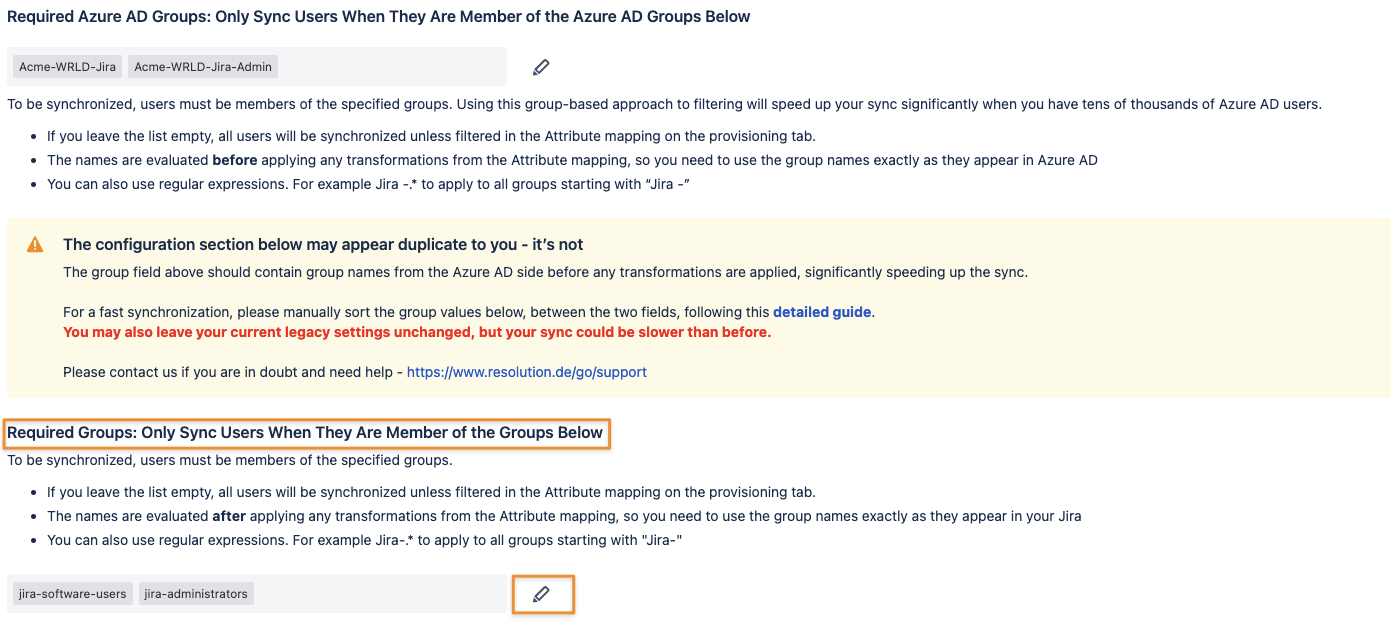1400x633 pixels.
Task: Click the bold word "before" in the bullet list
Action: [234, 160]
